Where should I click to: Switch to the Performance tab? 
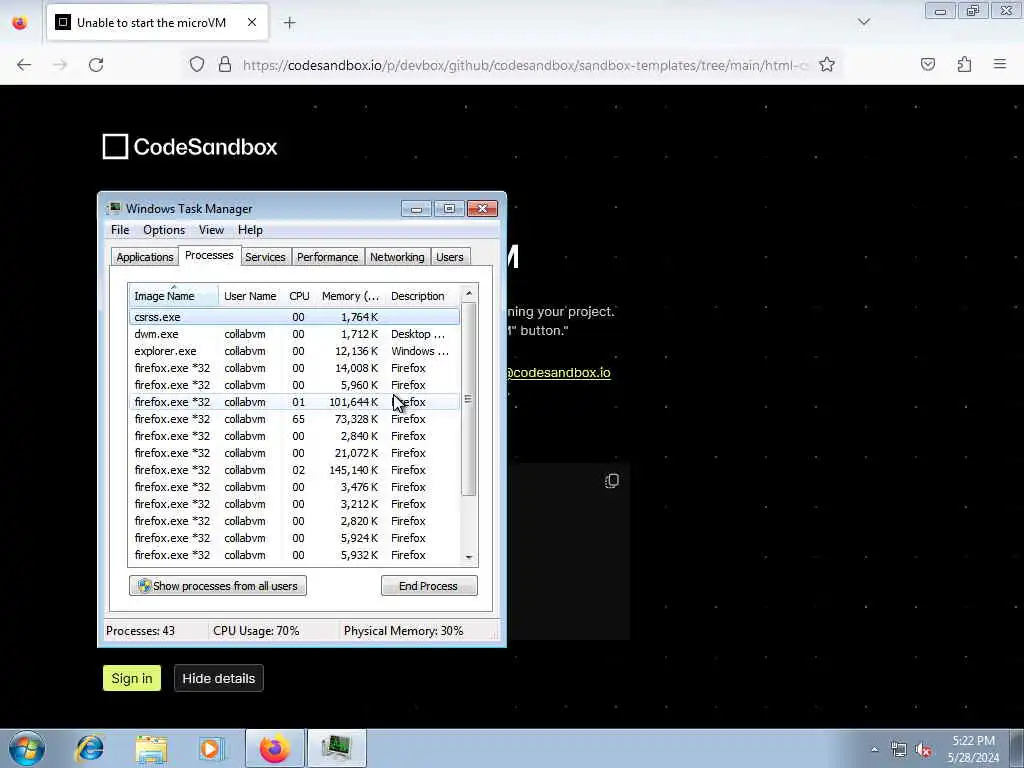pyautogui.click(x=327, y=257)
